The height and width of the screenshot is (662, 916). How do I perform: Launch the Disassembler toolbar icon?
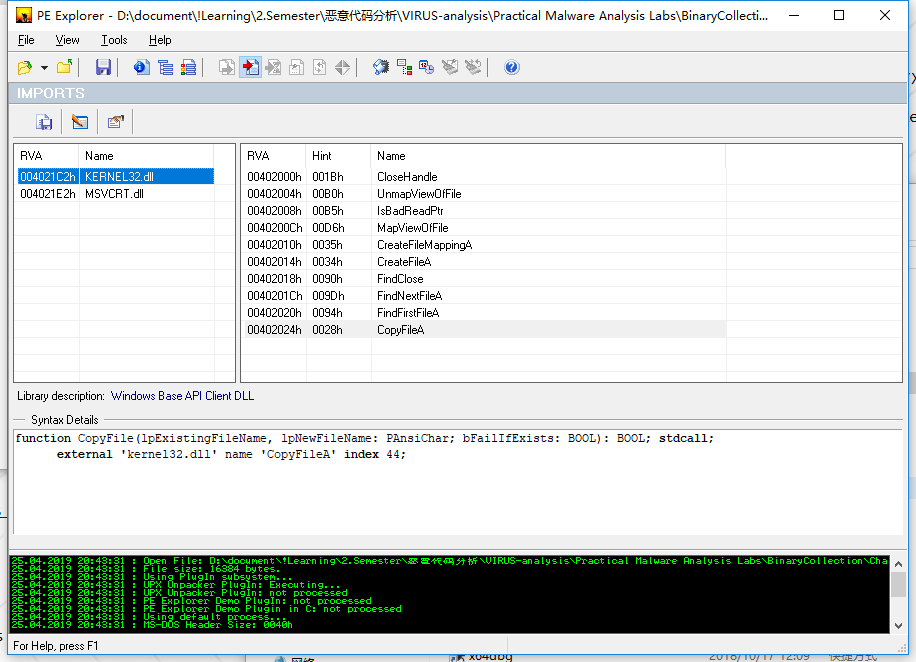[380, 67]
